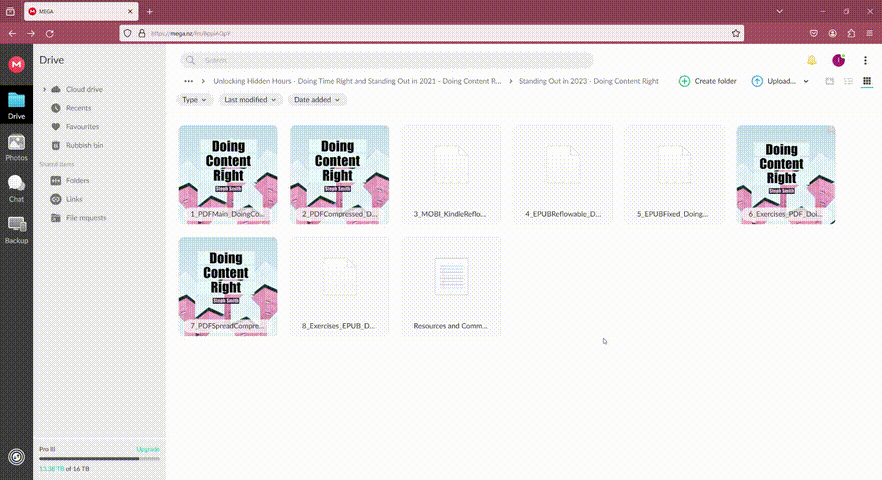
Task: Select the 8_Exercises_EPUB_D... file
Action: pos(340,286)
